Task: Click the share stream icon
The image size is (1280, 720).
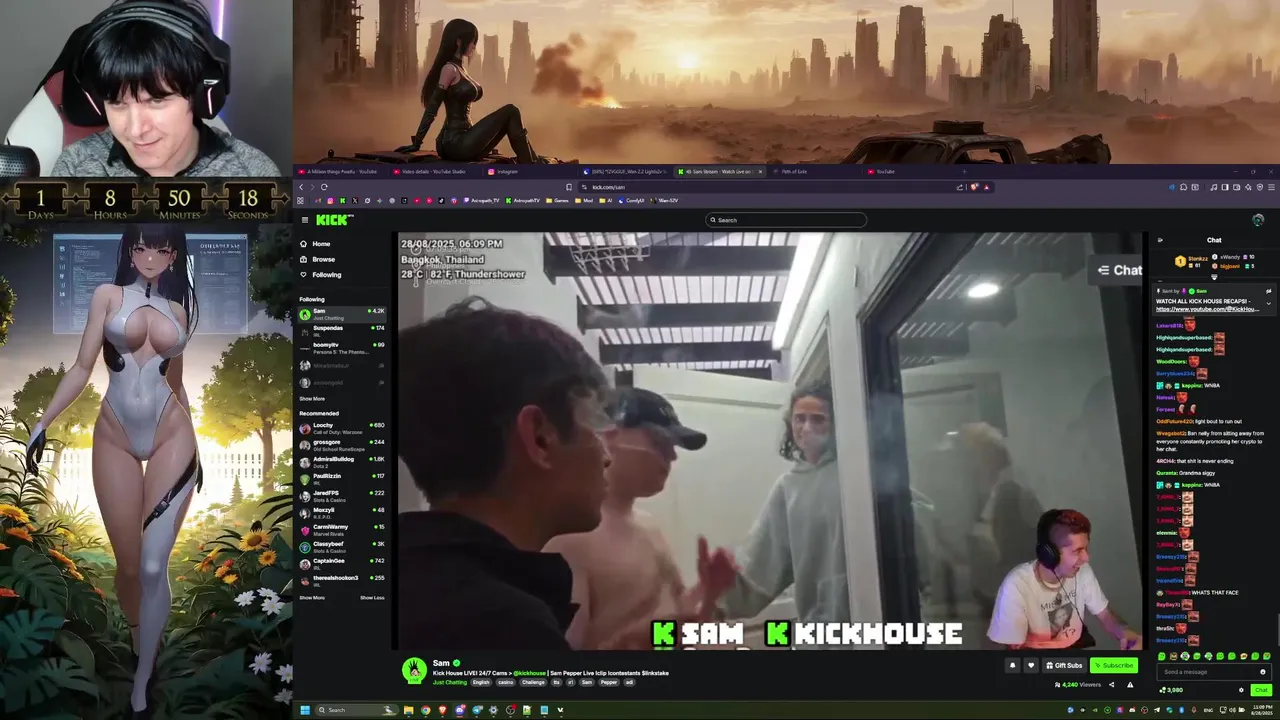Action: [1111, 685]
